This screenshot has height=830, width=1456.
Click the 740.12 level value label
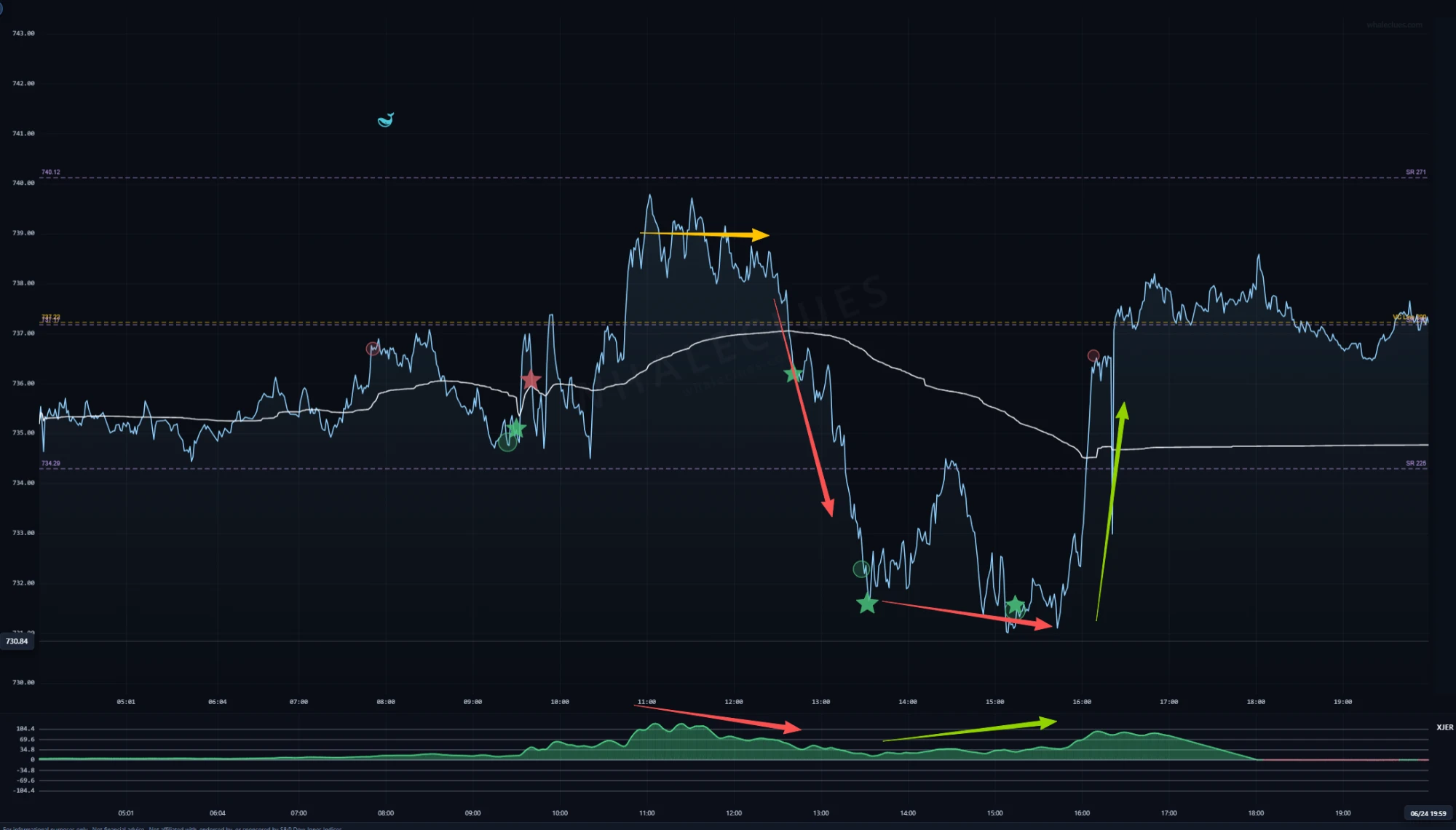[51, 173]
